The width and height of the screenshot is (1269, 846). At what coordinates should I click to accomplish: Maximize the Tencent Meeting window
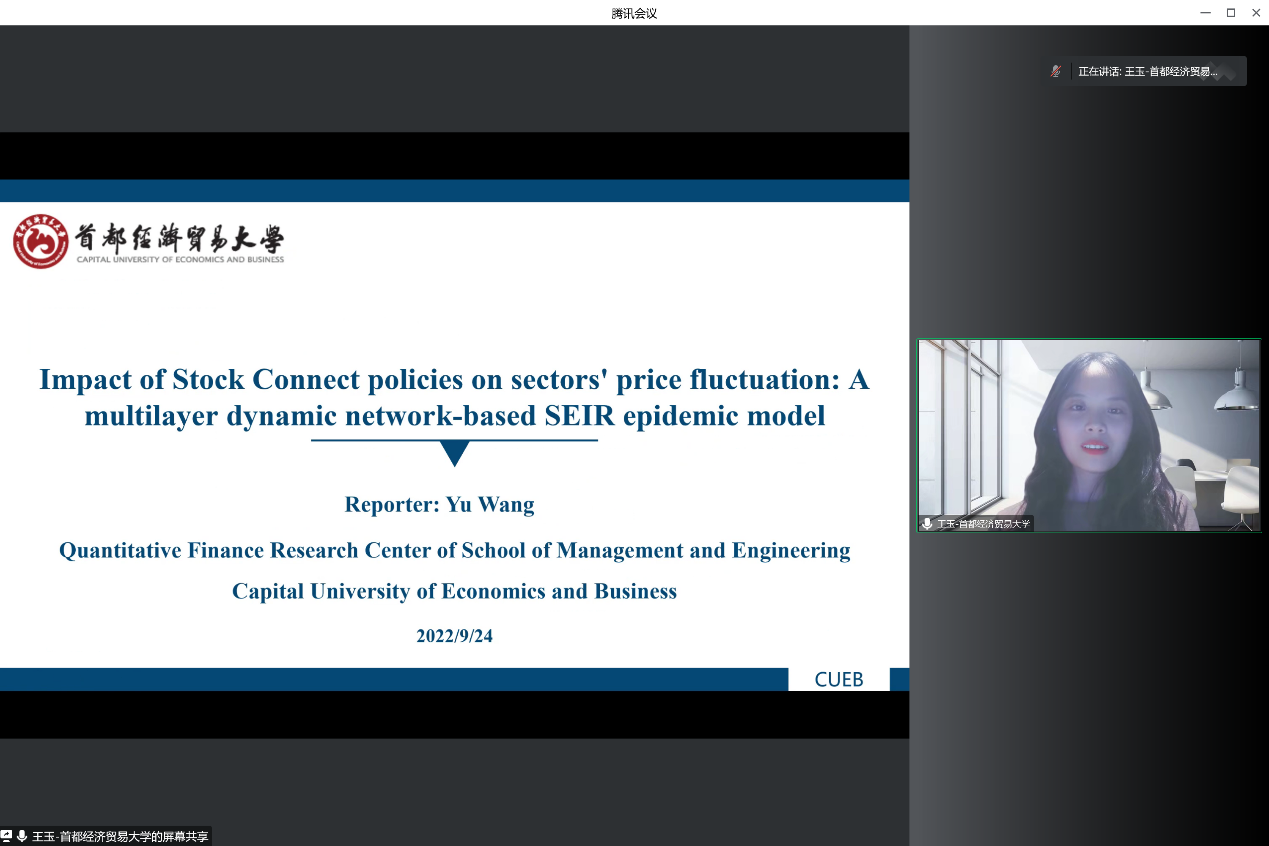pos(1231,12)
